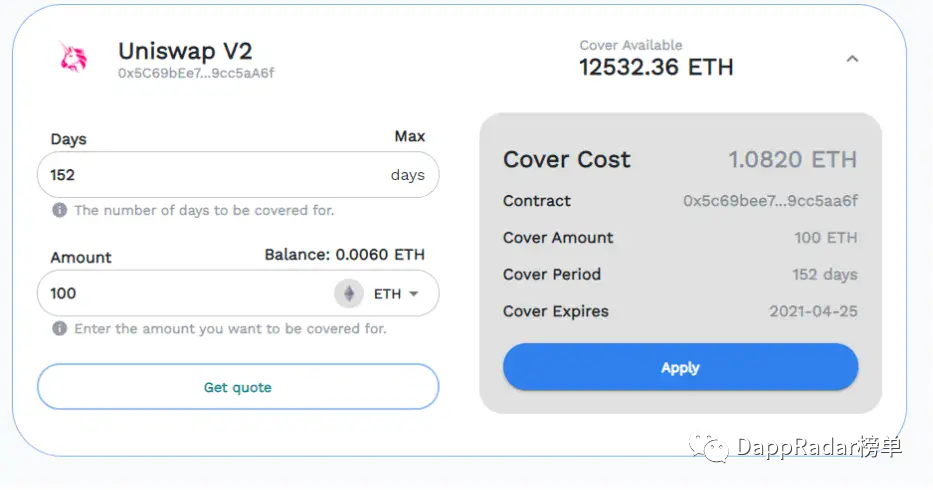Click the Balance: 0.0060 ETH text
The height and width of the screenshot is (490, 933).
point(345,255)
